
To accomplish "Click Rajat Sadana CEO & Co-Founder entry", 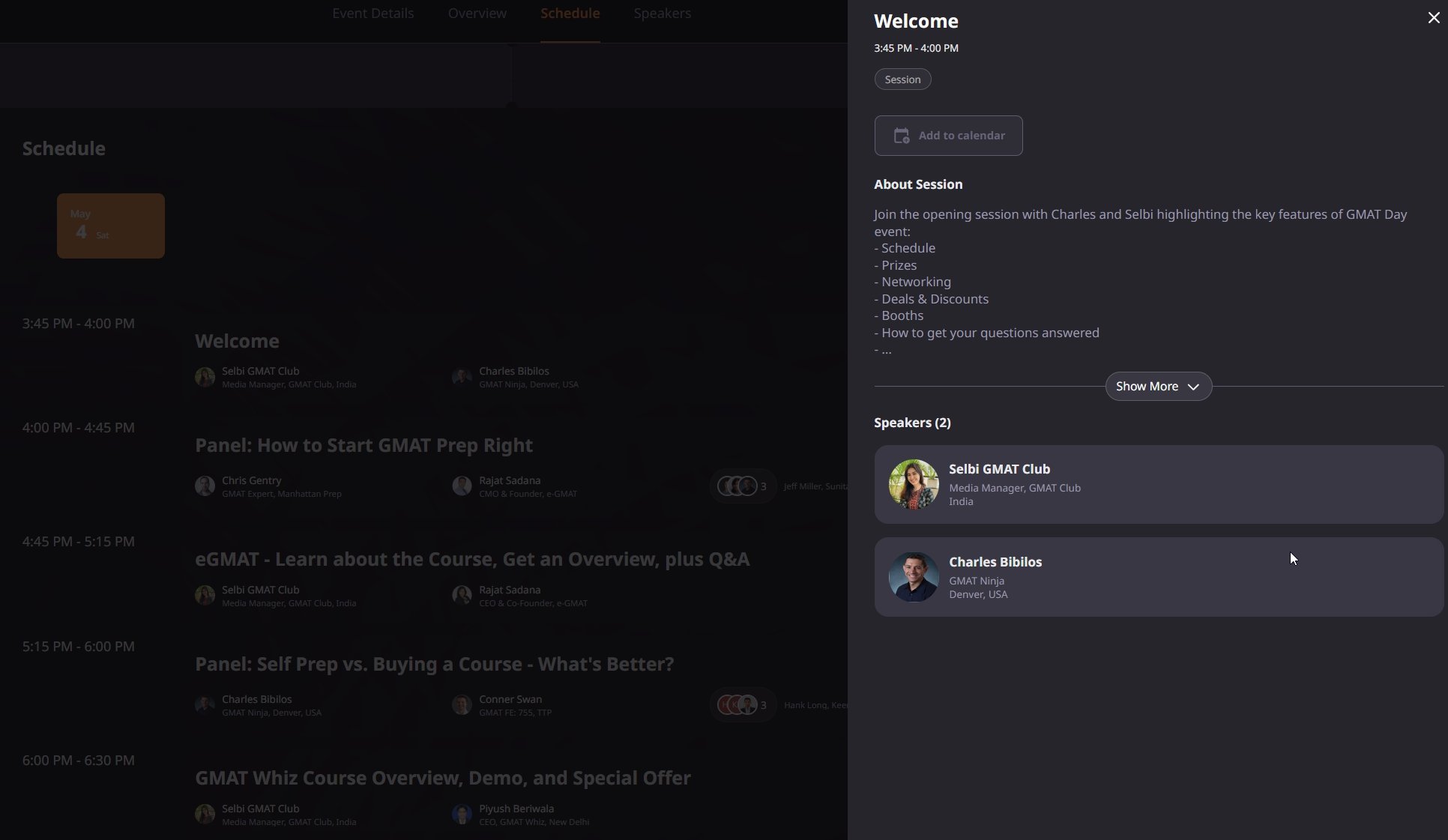I will tap(520, 596).
